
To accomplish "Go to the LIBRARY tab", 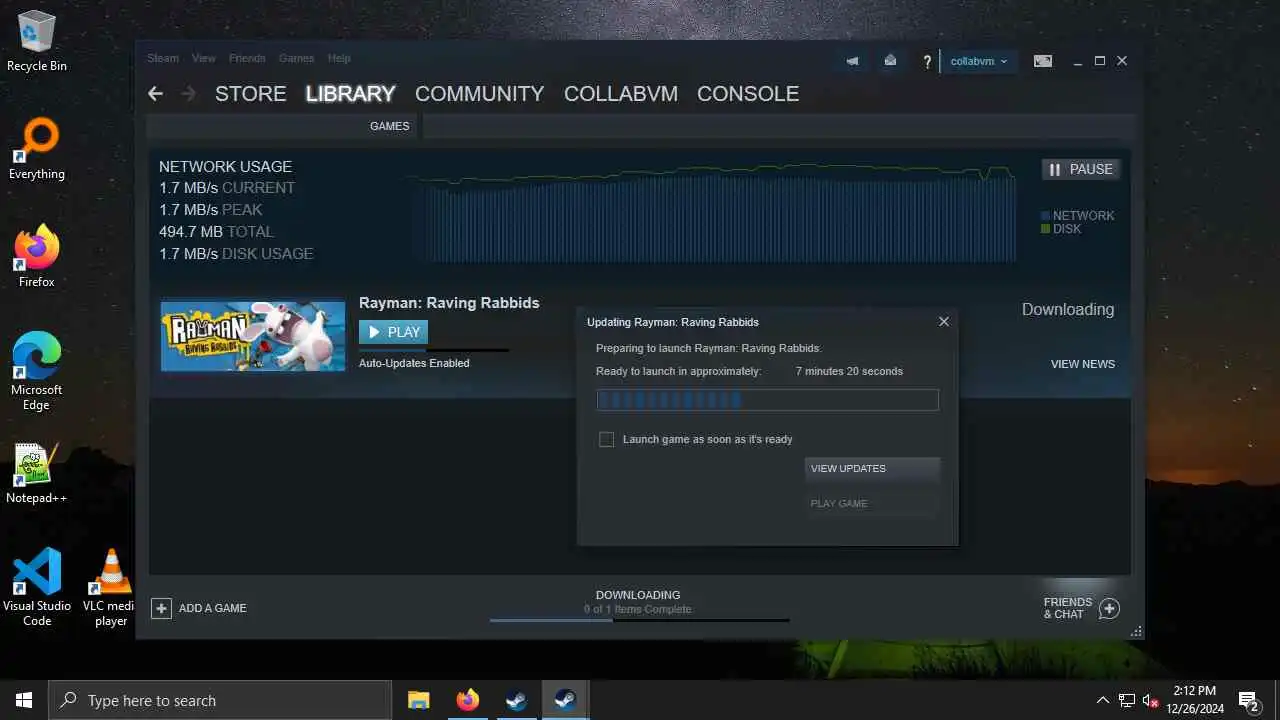I will click(x=350, y=93).
